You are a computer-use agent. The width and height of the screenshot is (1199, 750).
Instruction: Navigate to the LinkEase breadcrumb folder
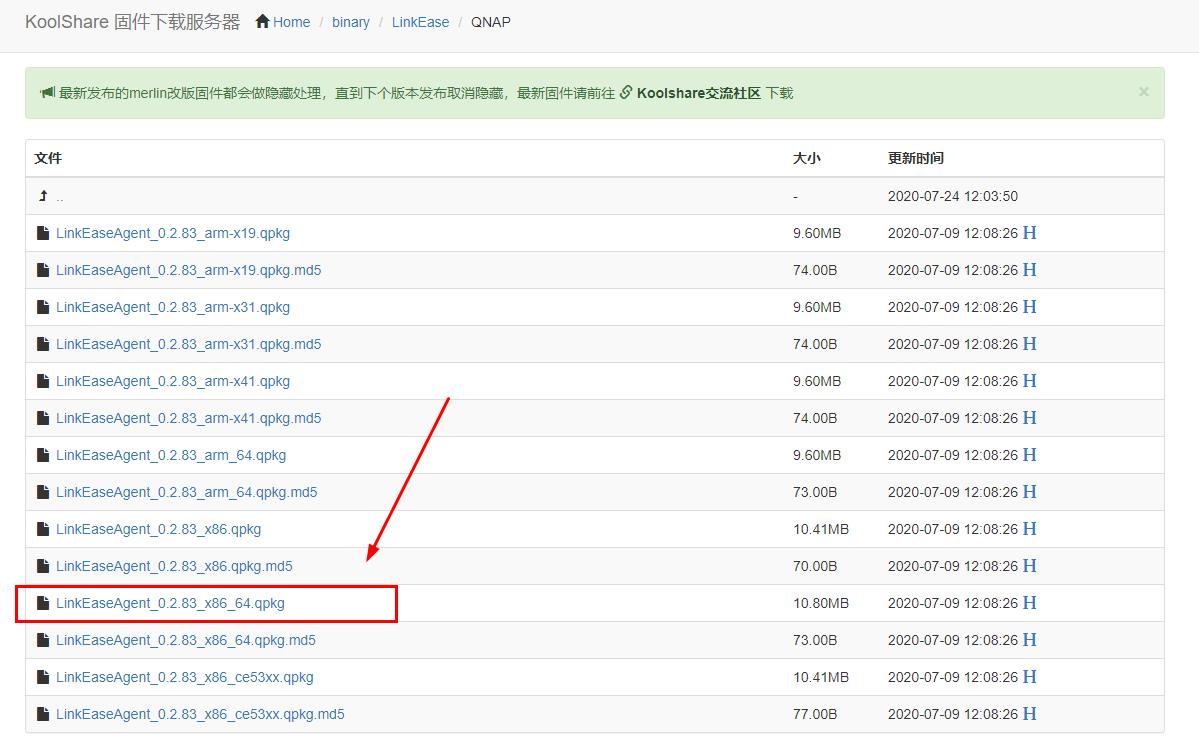[x=421, y=22]
